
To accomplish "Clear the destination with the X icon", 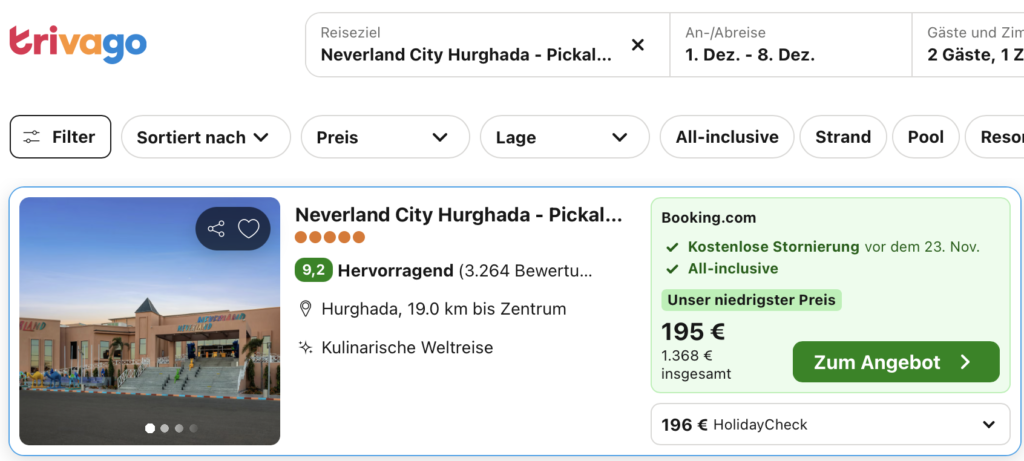I will pyautogui.click(x=637, y=44).
